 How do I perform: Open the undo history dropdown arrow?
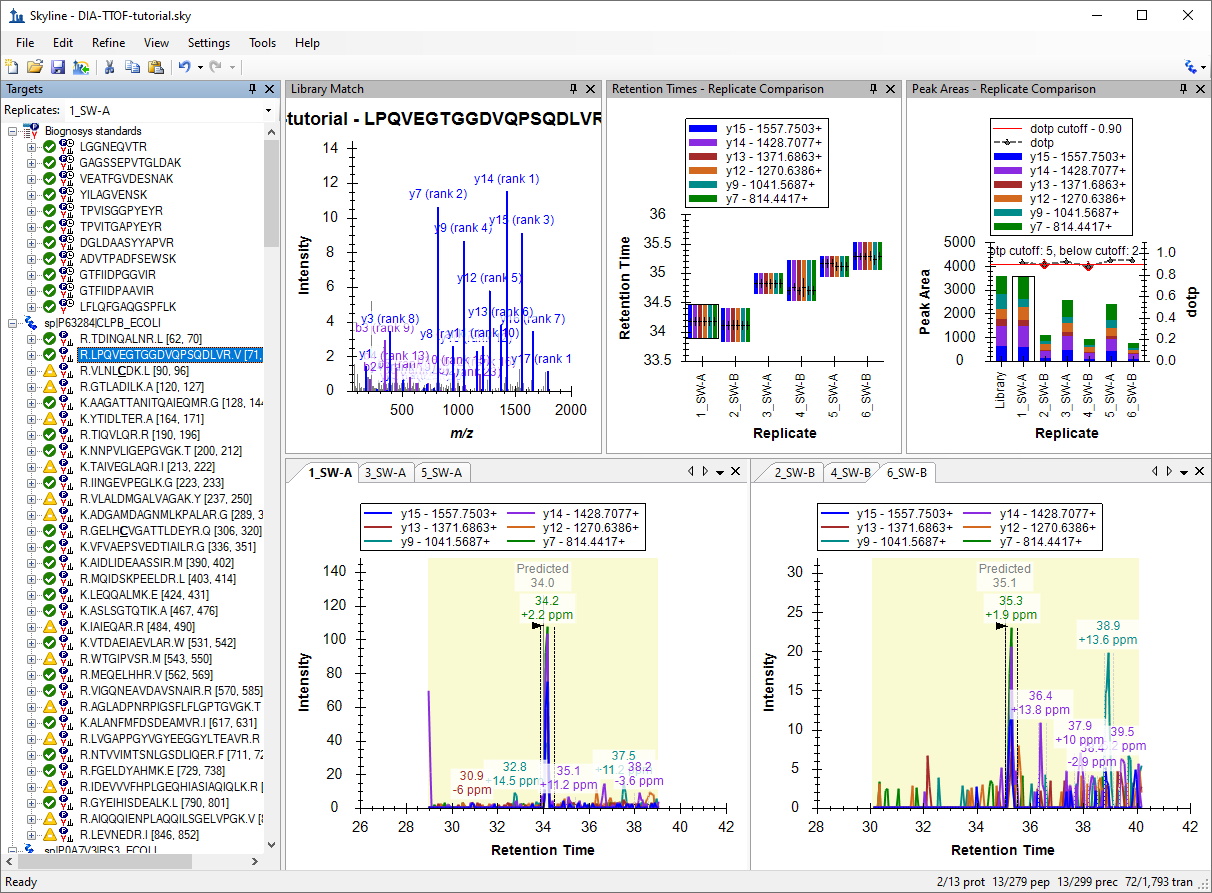pos(200,67)
